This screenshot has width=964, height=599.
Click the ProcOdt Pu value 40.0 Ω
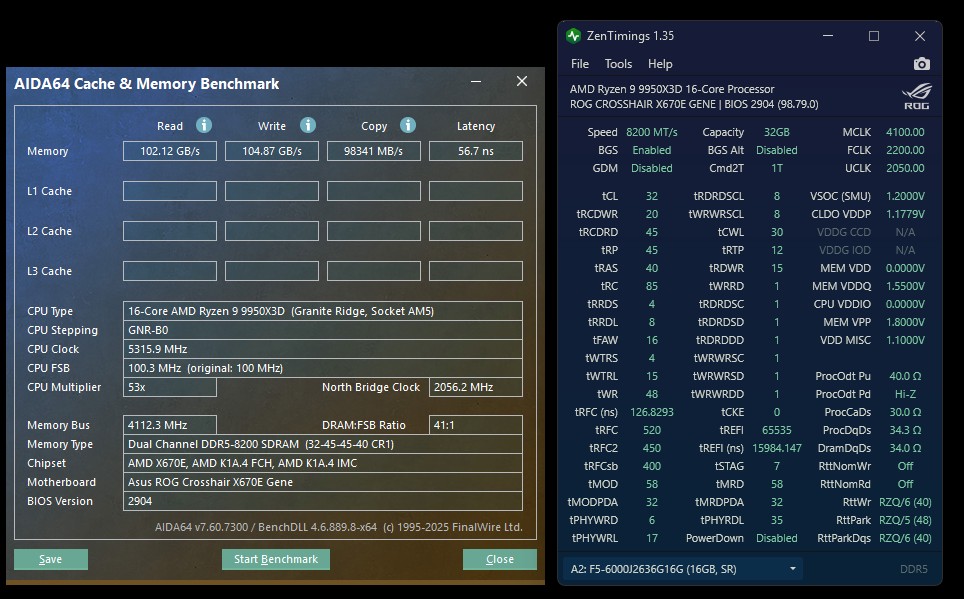coord(905,376)
